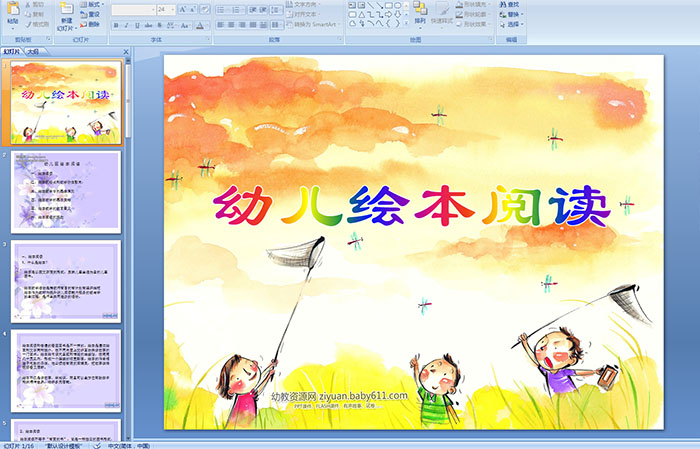Choose the right block arrow shape
The image size is (700, 449).
(388, 14)
